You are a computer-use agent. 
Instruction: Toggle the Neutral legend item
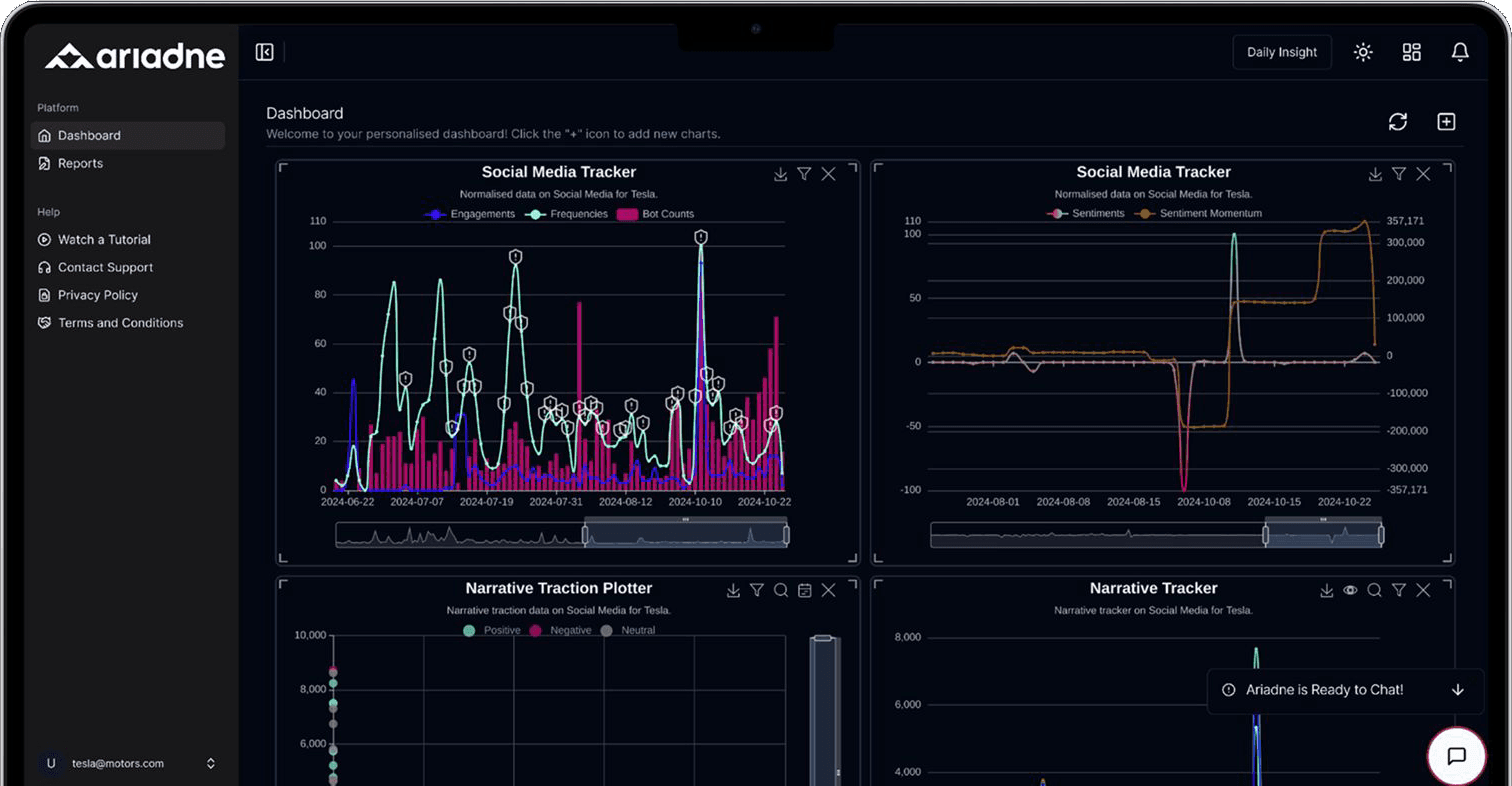[x=628, y=630]
